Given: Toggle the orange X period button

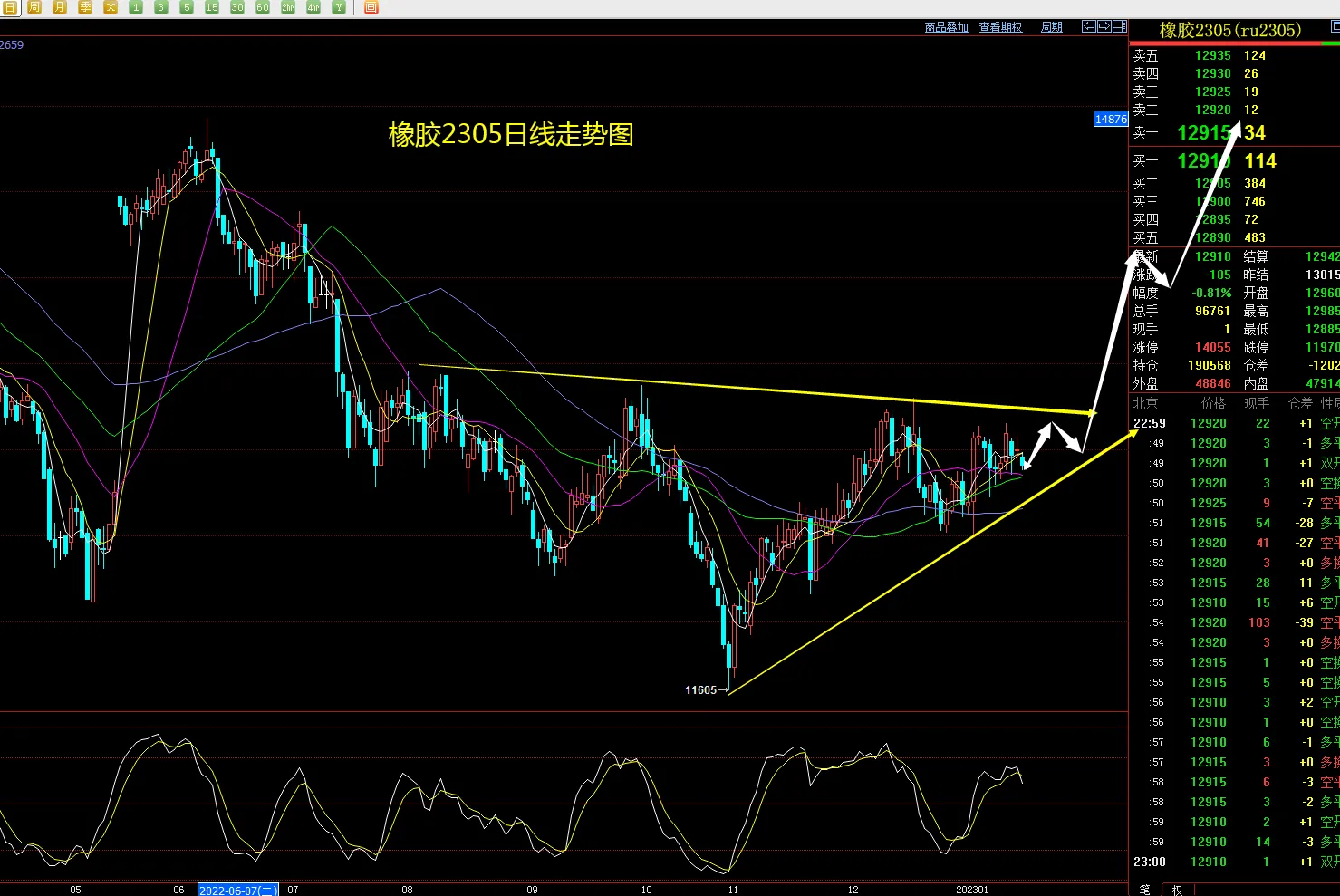Looking at the screenshot, I should pyautogui.click(x=111, y=7).
